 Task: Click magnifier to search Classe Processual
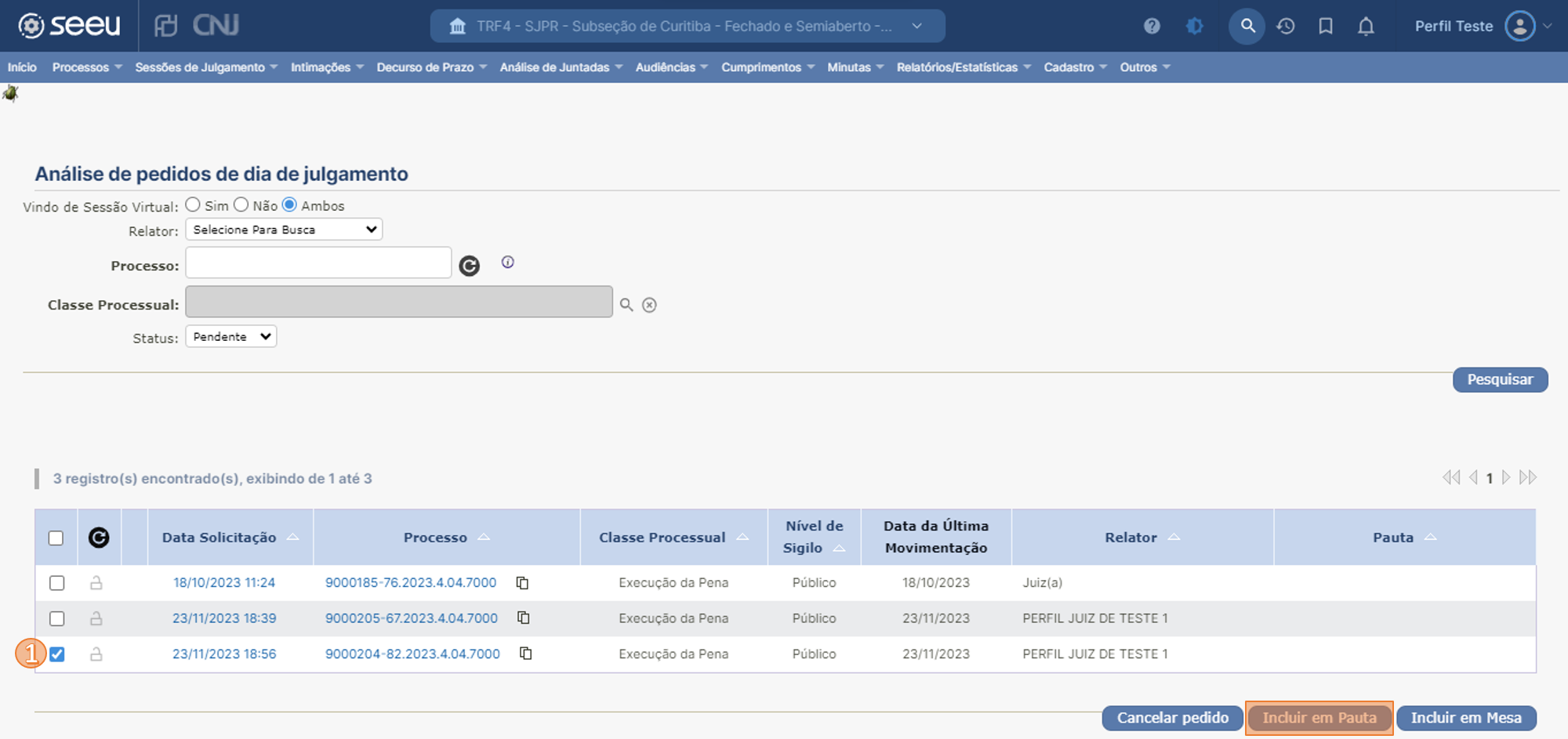pyautogui.click(x=626, y=305)
